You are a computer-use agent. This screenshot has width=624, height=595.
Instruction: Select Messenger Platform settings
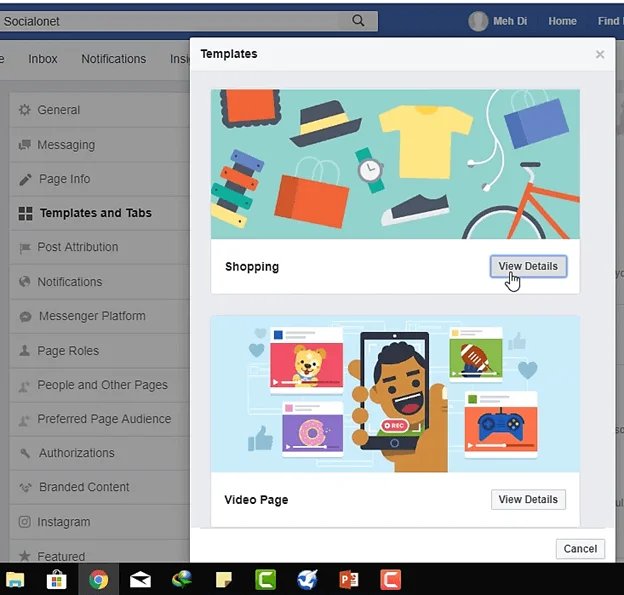click(92, 316)
